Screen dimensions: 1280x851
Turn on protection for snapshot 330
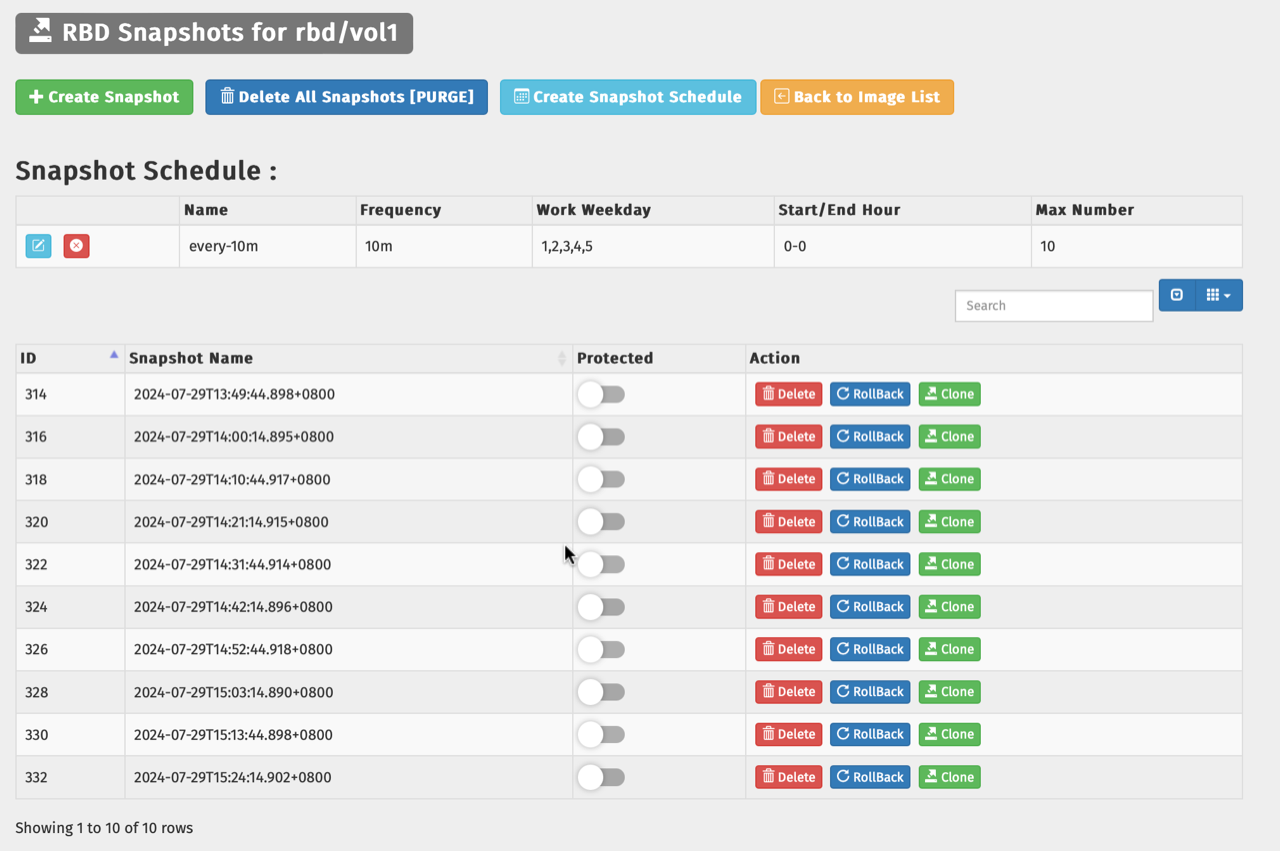point(601,735)
